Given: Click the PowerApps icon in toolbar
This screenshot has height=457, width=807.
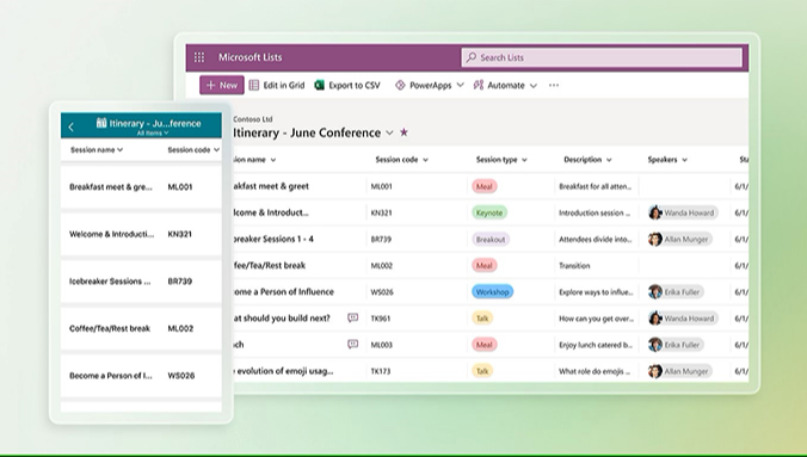Looking at the screenshot, I should point(400,86).
